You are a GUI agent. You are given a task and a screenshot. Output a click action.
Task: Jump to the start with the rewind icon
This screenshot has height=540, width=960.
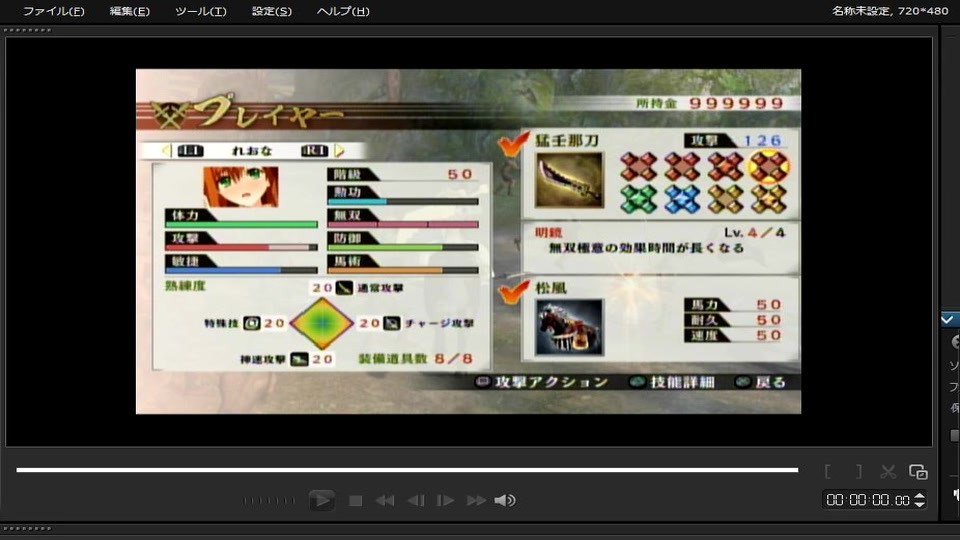[384, 501]
